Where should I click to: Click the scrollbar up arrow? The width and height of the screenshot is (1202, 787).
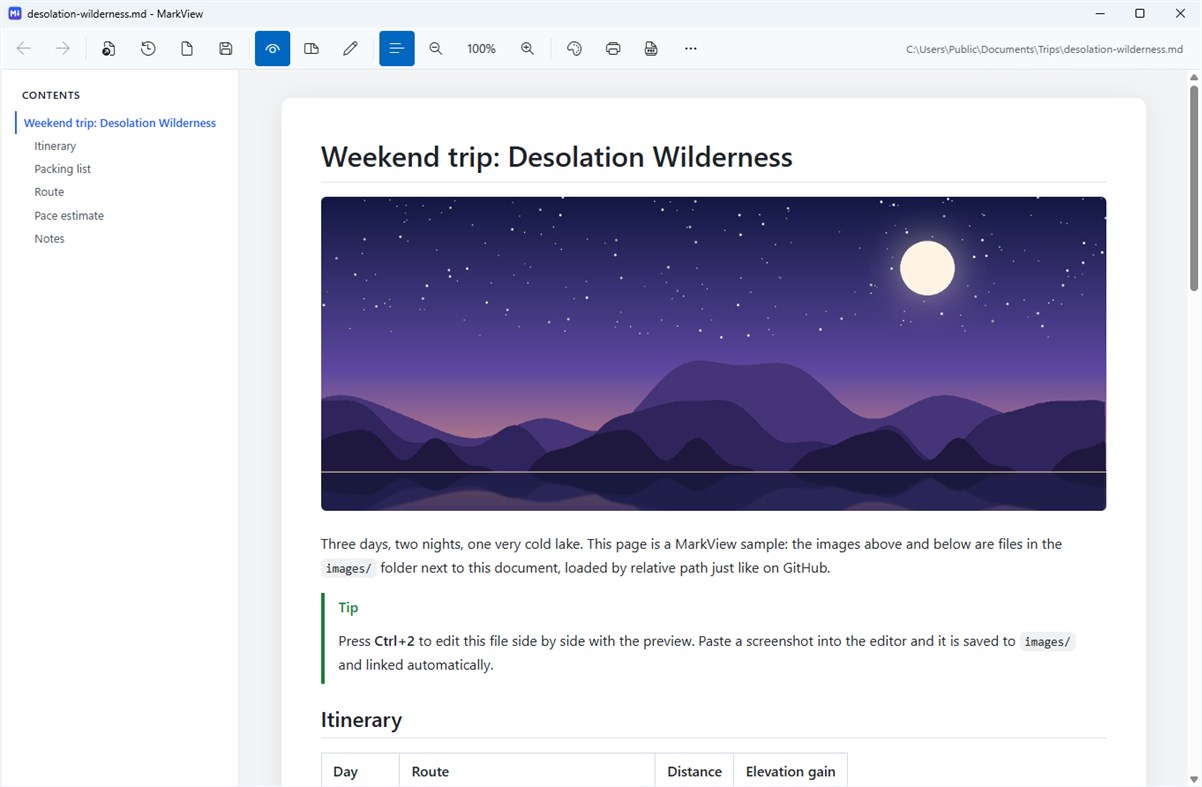click(x=1193, y=77)
